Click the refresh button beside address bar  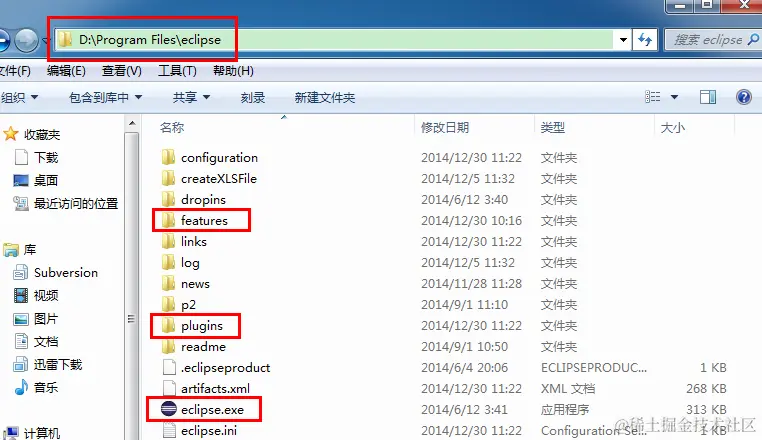click(x=645, y=39)
